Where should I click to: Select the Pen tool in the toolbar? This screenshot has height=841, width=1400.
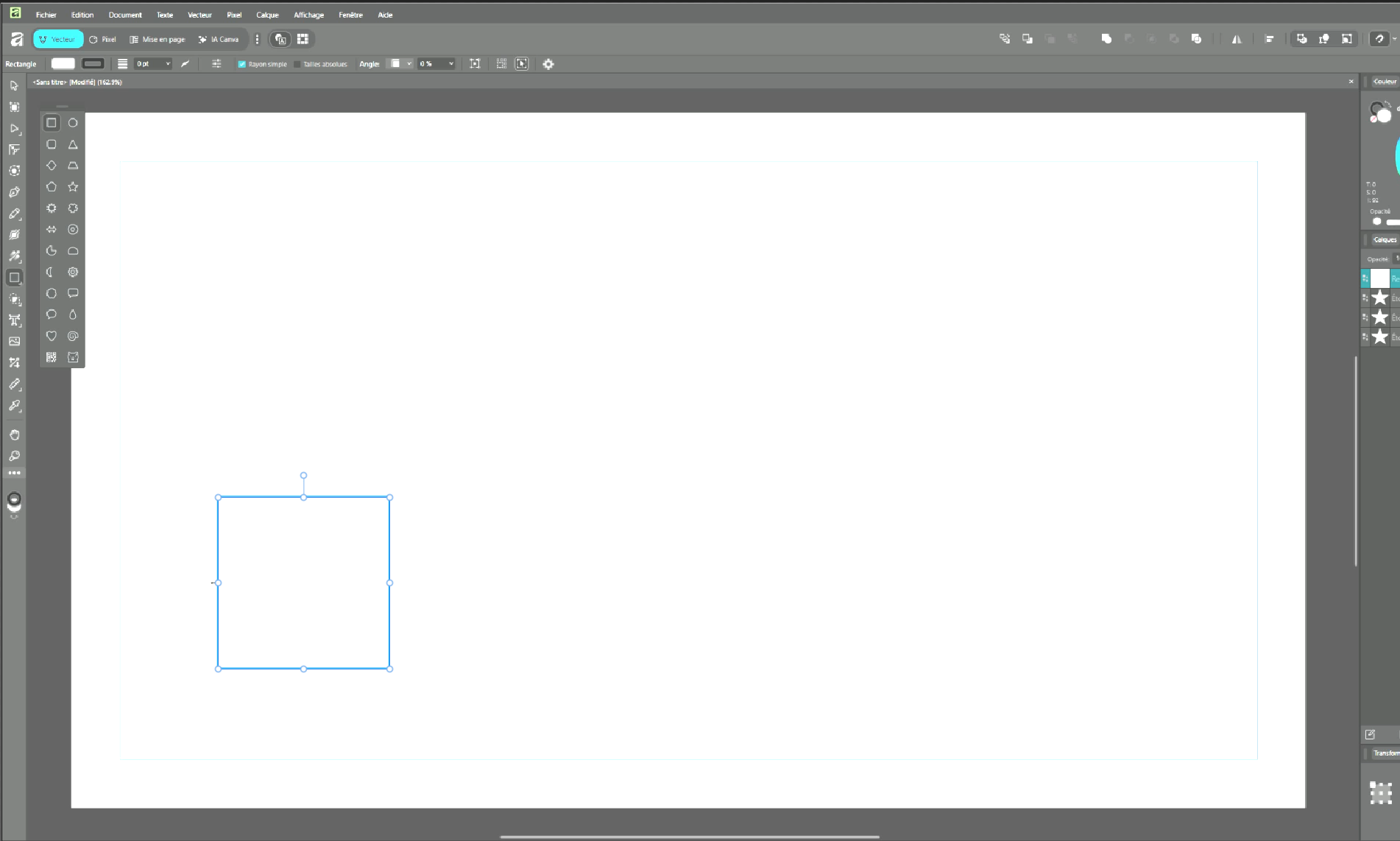(14, 192)
